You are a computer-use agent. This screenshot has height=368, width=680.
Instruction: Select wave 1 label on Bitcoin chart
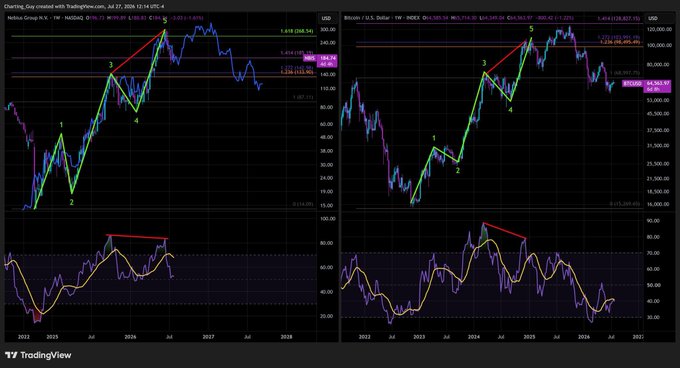pos(434,138)
